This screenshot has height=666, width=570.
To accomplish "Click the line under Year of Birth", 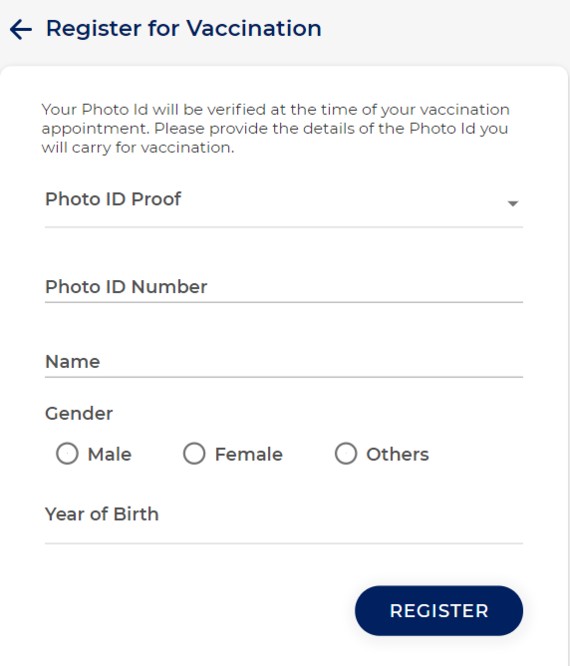I will (284, 543).
